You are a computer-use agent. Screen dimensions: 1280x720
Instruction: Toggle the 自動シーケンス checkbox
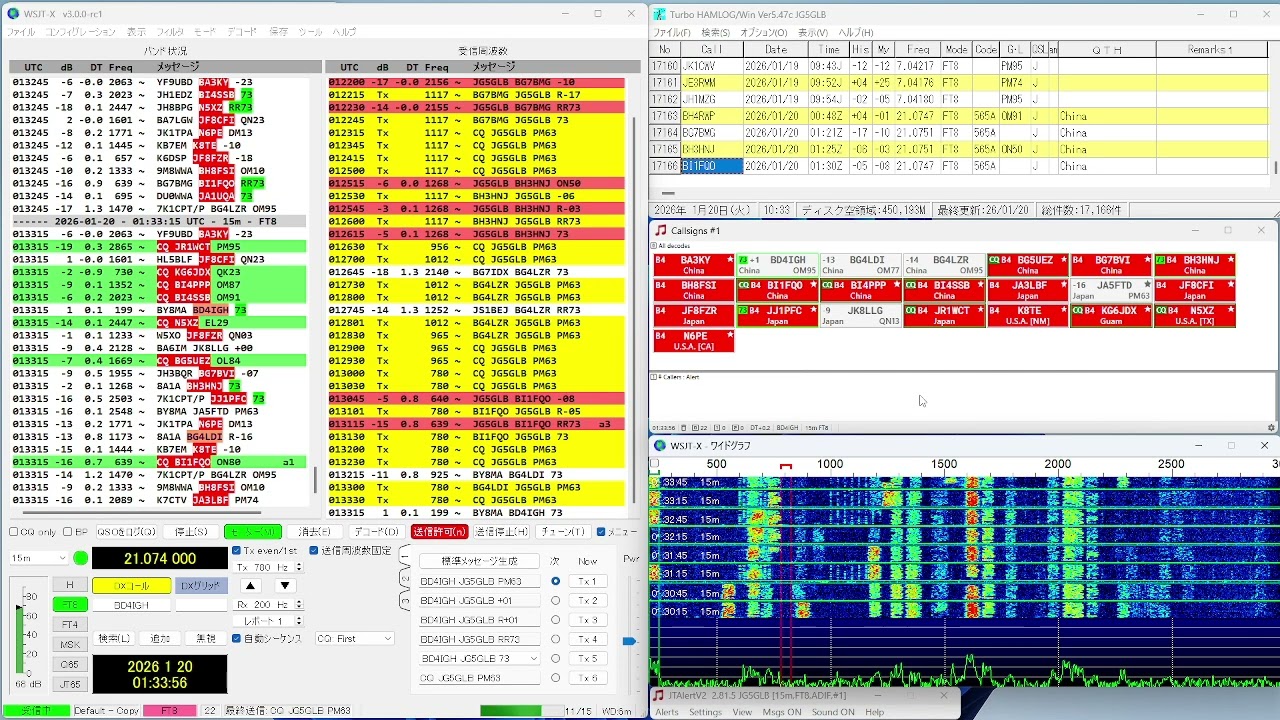(237, 638)
